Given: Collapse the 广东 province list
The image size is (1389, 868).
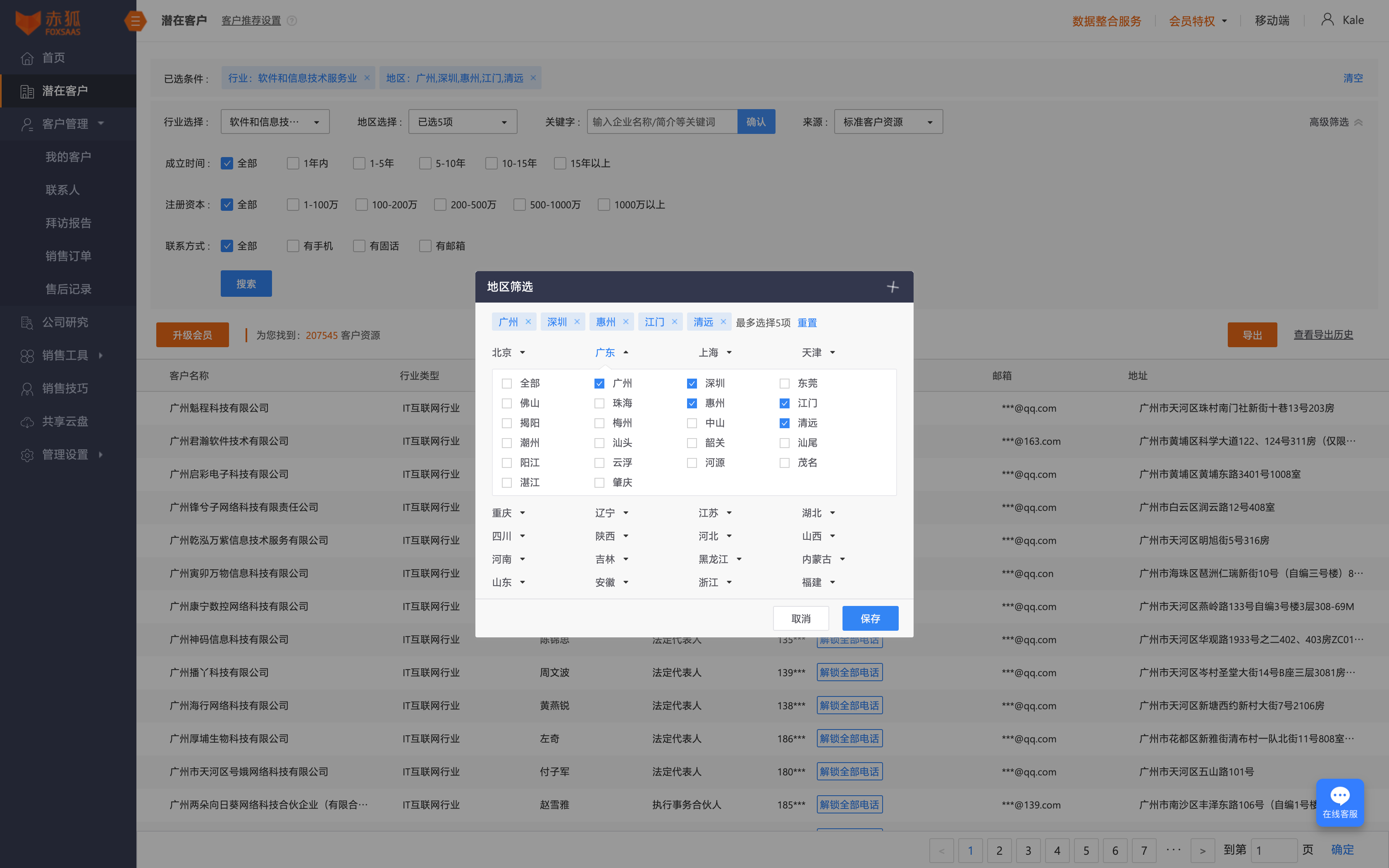Looking at the screenshot, I should [x=611, y=353].
